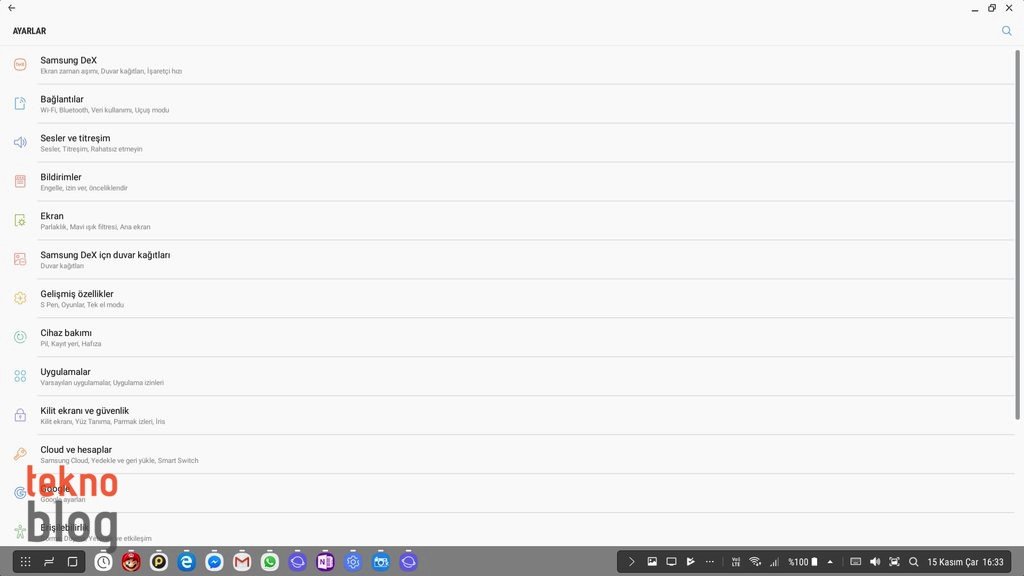This screenshot has height=576, width=1024.
Task: Expand quick settings with the up arrow
Action: (829, 562)
